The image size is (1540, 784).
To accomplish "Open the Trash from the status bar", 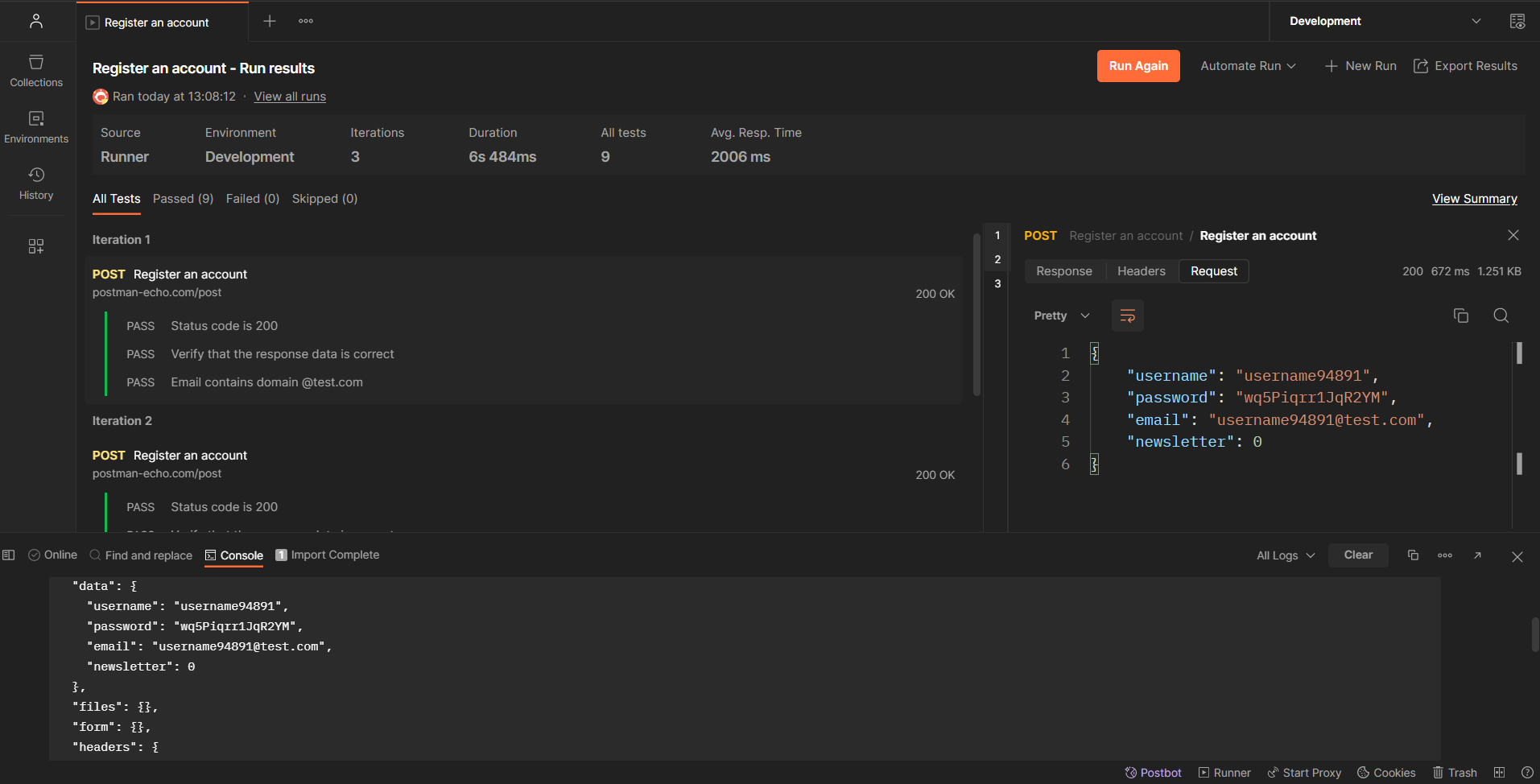I will pos(1455,773).
